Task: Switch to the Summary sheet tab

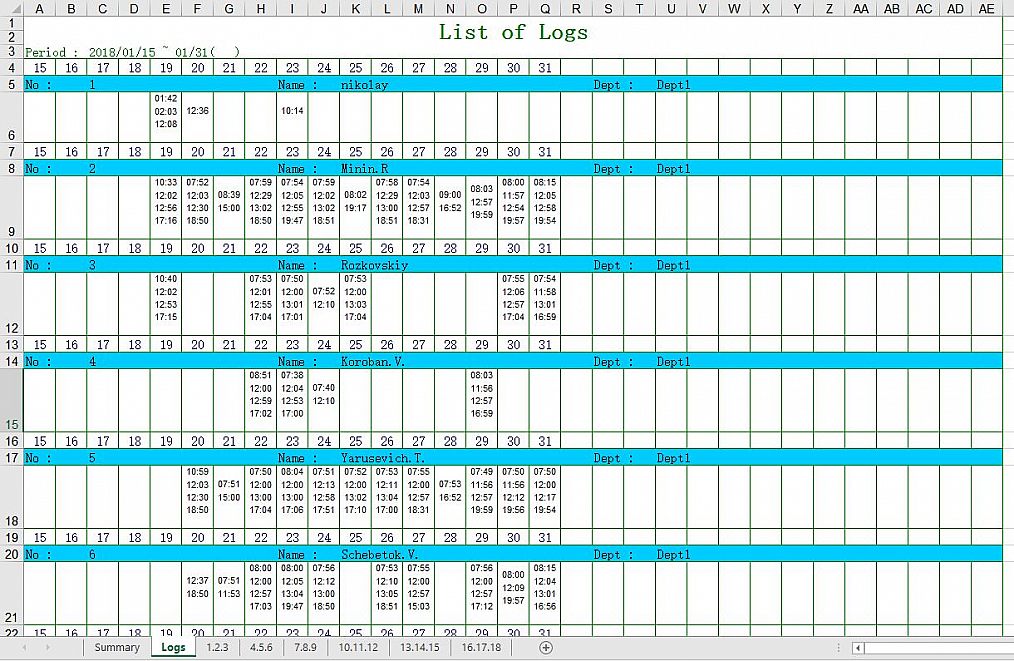Action: coord(117,648)
